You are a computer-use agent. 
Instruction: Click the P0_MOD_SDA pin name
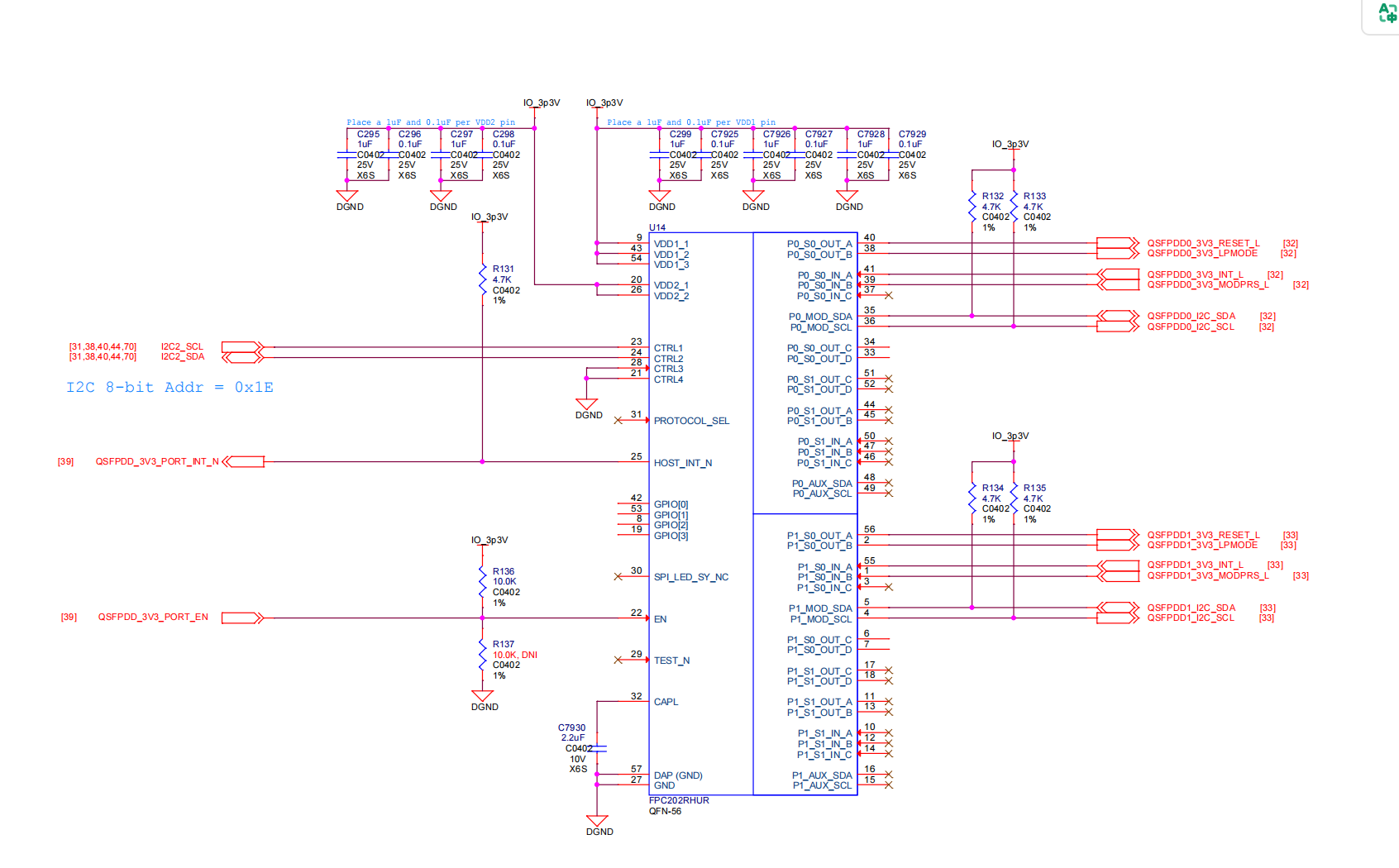[820, 317]
